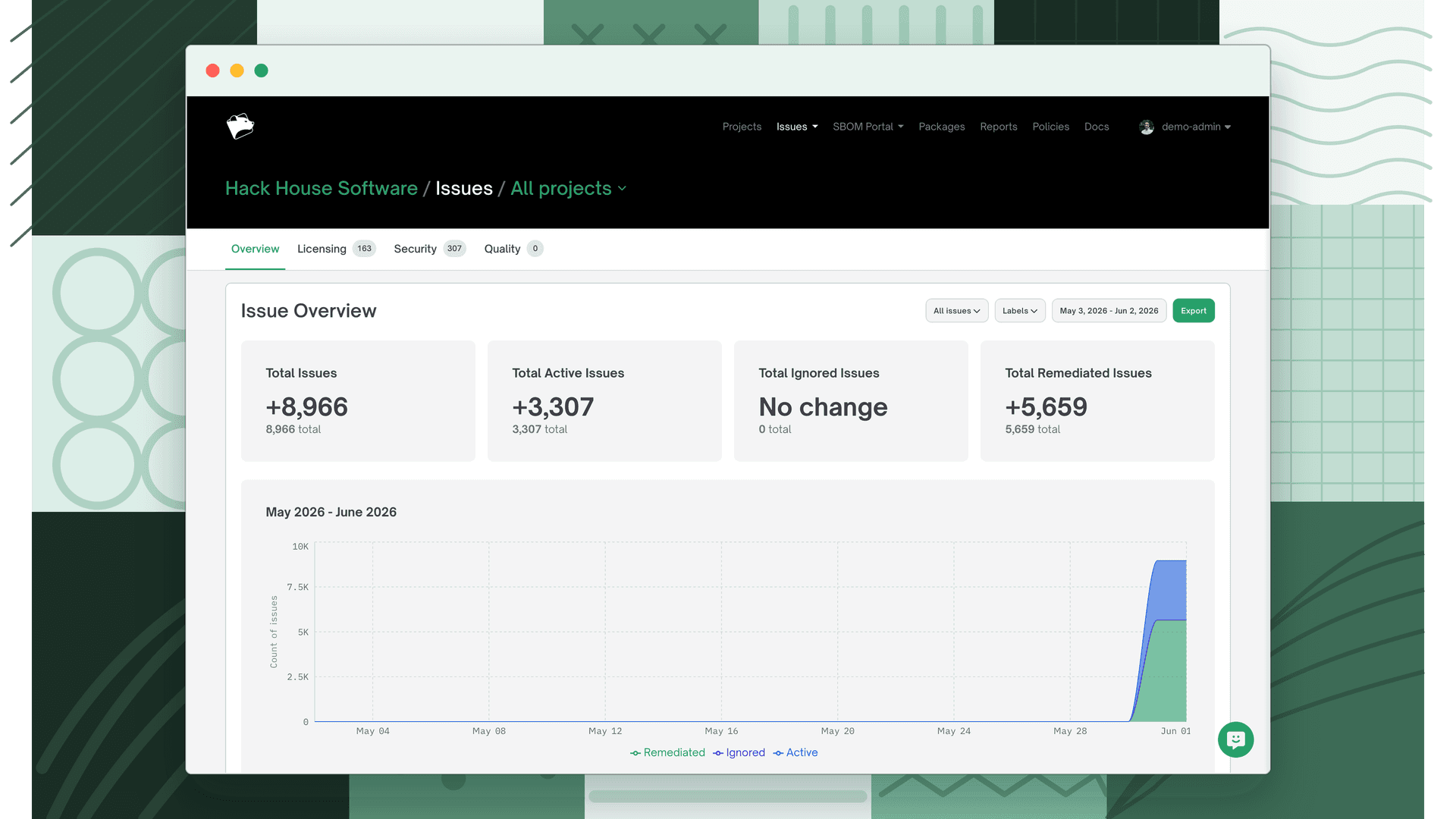The image size is (1456, 819).
Task: Click the yellow minimize window dot
Action: click(237, 71)
